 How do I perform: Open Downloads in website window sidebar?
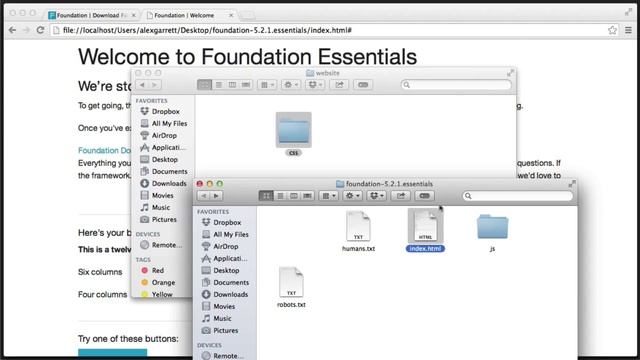(163, 183)
